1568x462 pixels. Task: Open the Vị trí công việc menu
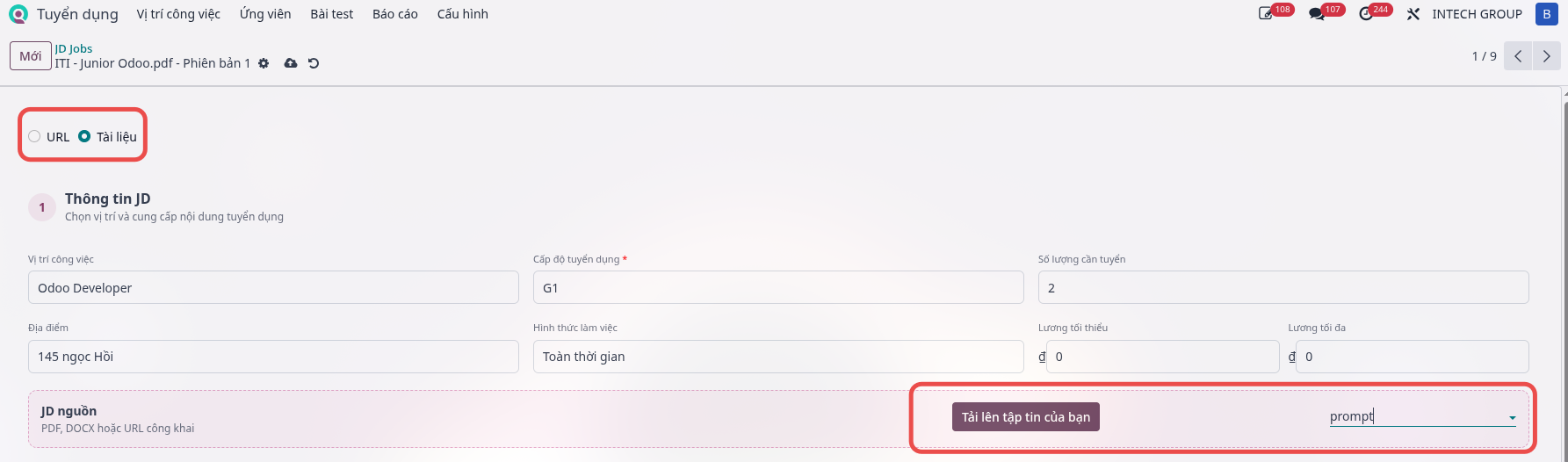pos(178,14)
